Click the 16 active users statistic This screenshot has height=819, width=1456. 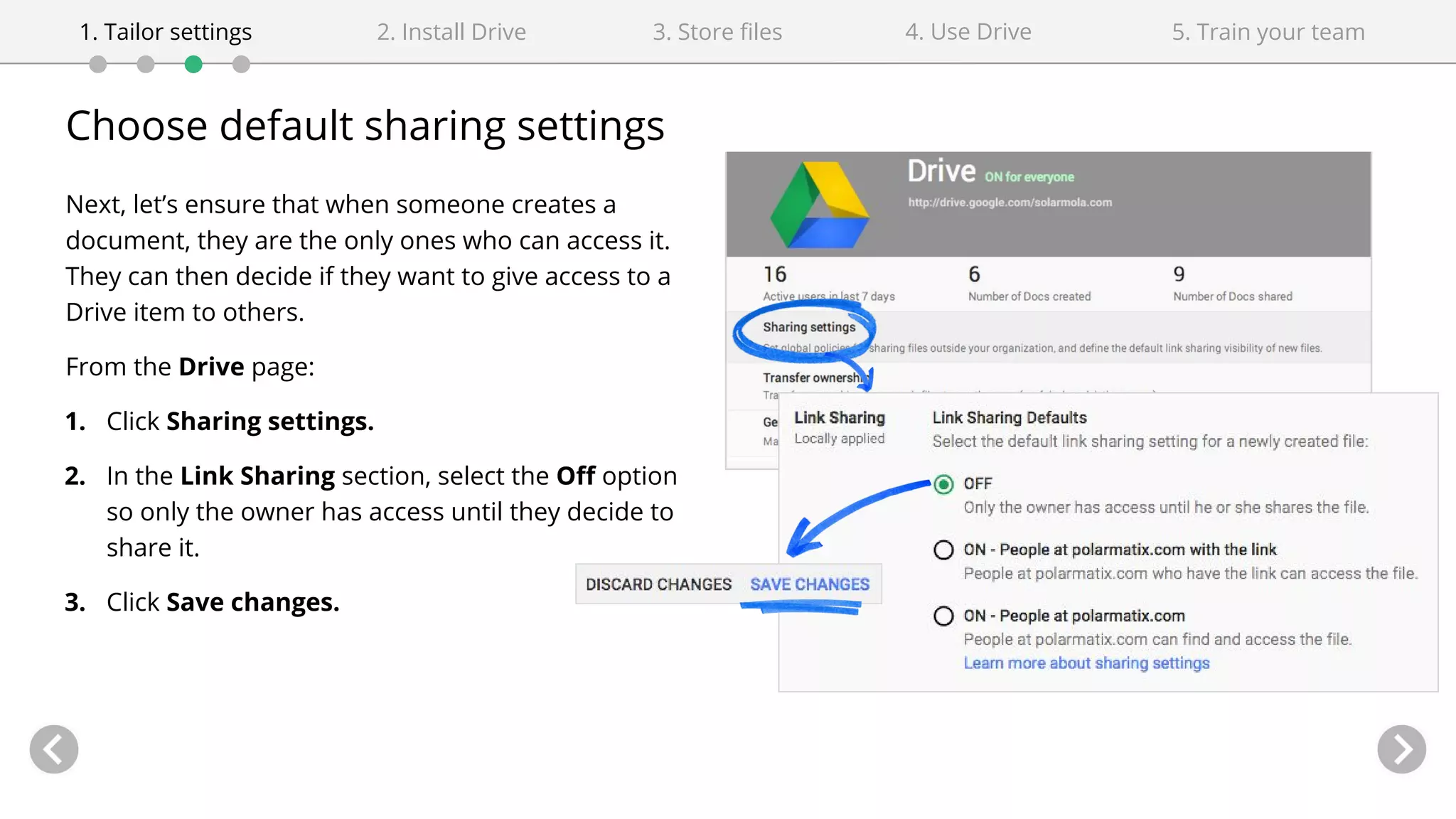coord(828,283)
